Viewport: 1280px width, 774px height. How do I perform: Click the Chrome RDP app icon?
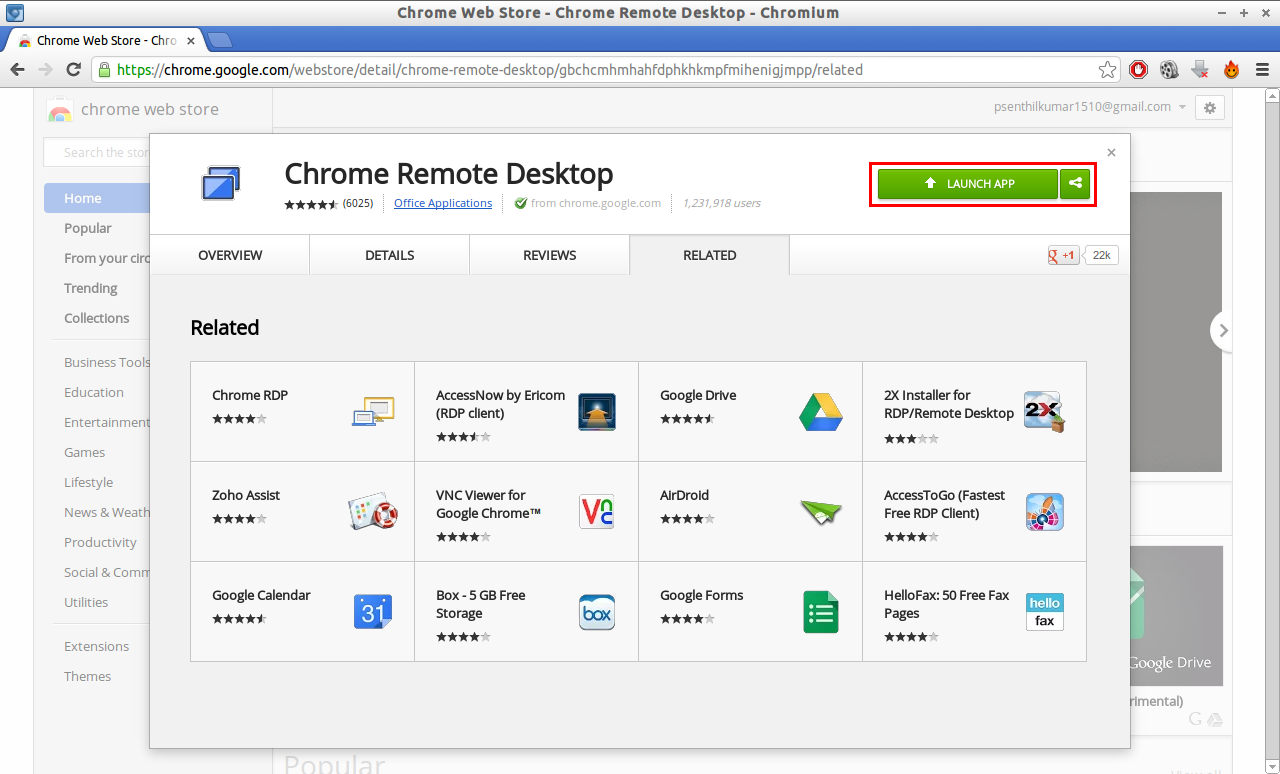(373, 411)
